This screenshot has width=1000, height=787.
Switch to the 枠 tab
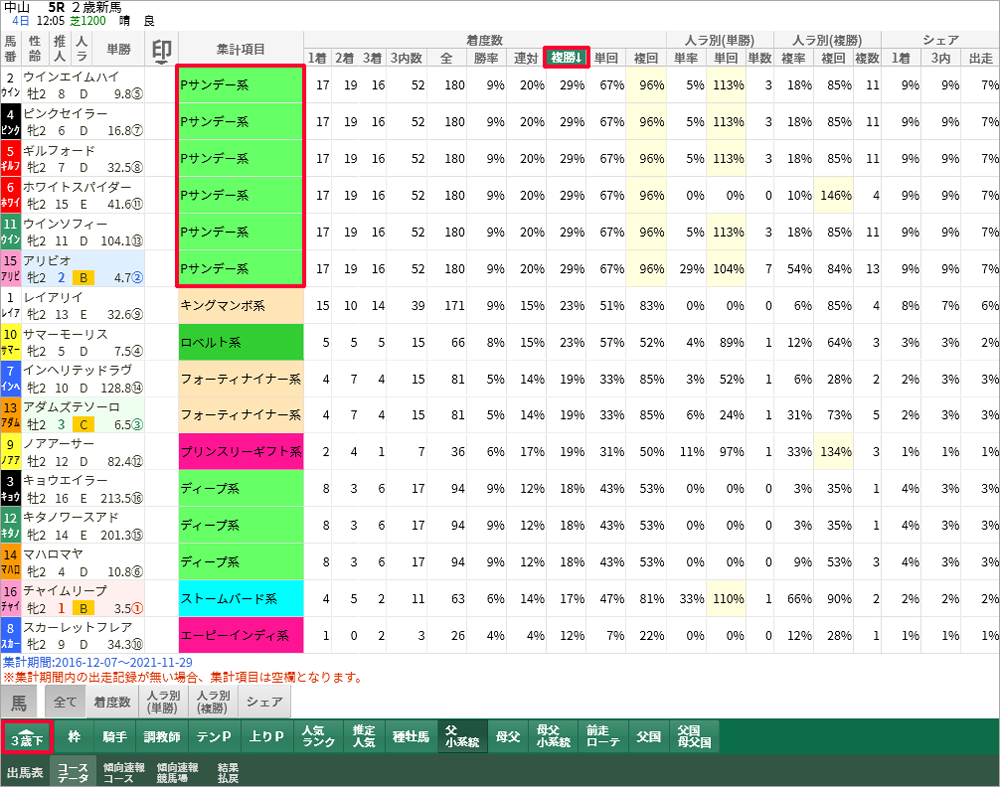coord(74,737)
